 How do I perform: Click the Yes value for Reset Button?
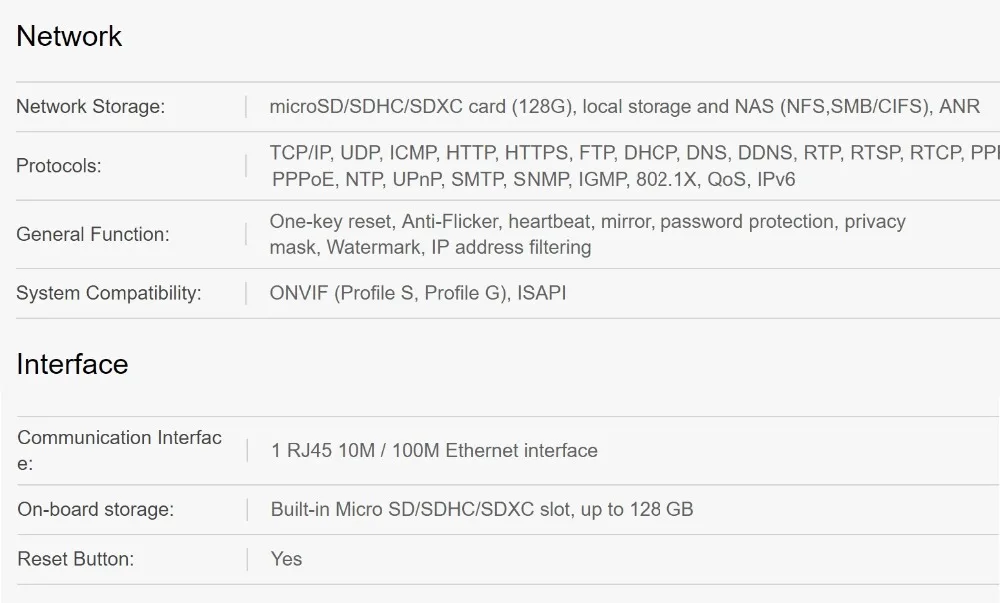(286, 559)
